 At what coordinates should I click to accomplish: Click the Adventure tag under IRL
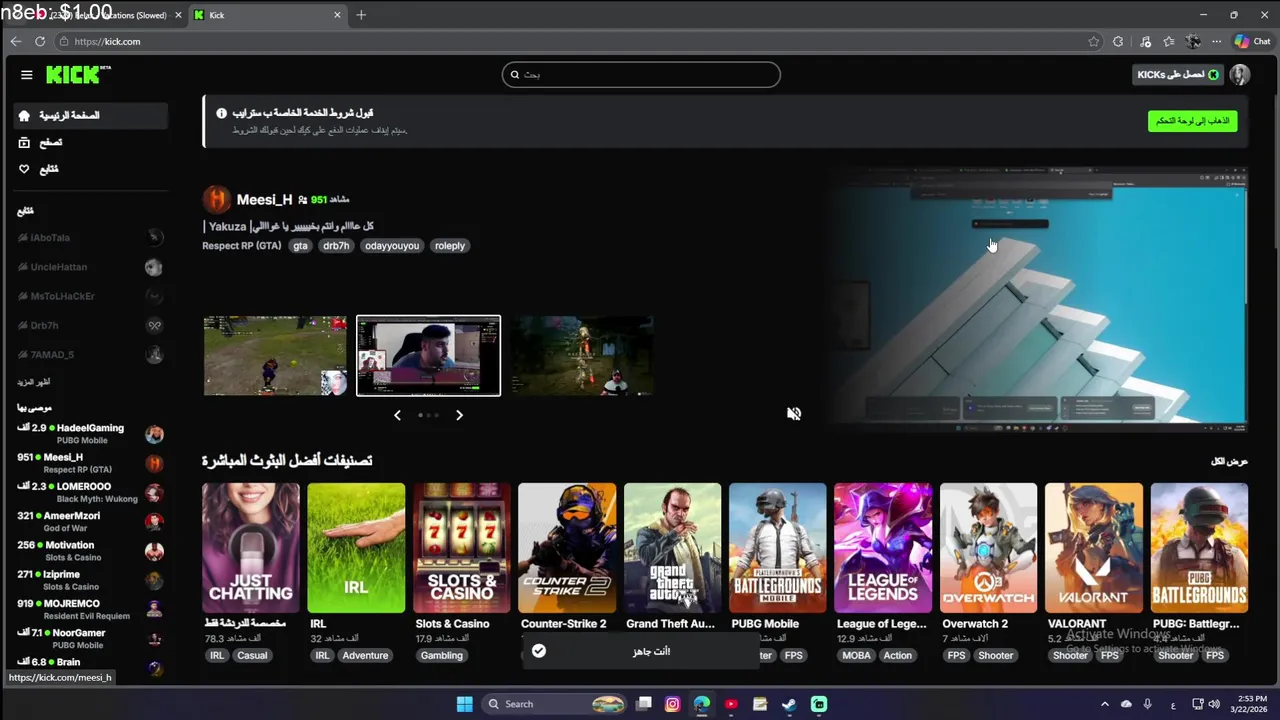pyautogui.click(x=365, y=656)
